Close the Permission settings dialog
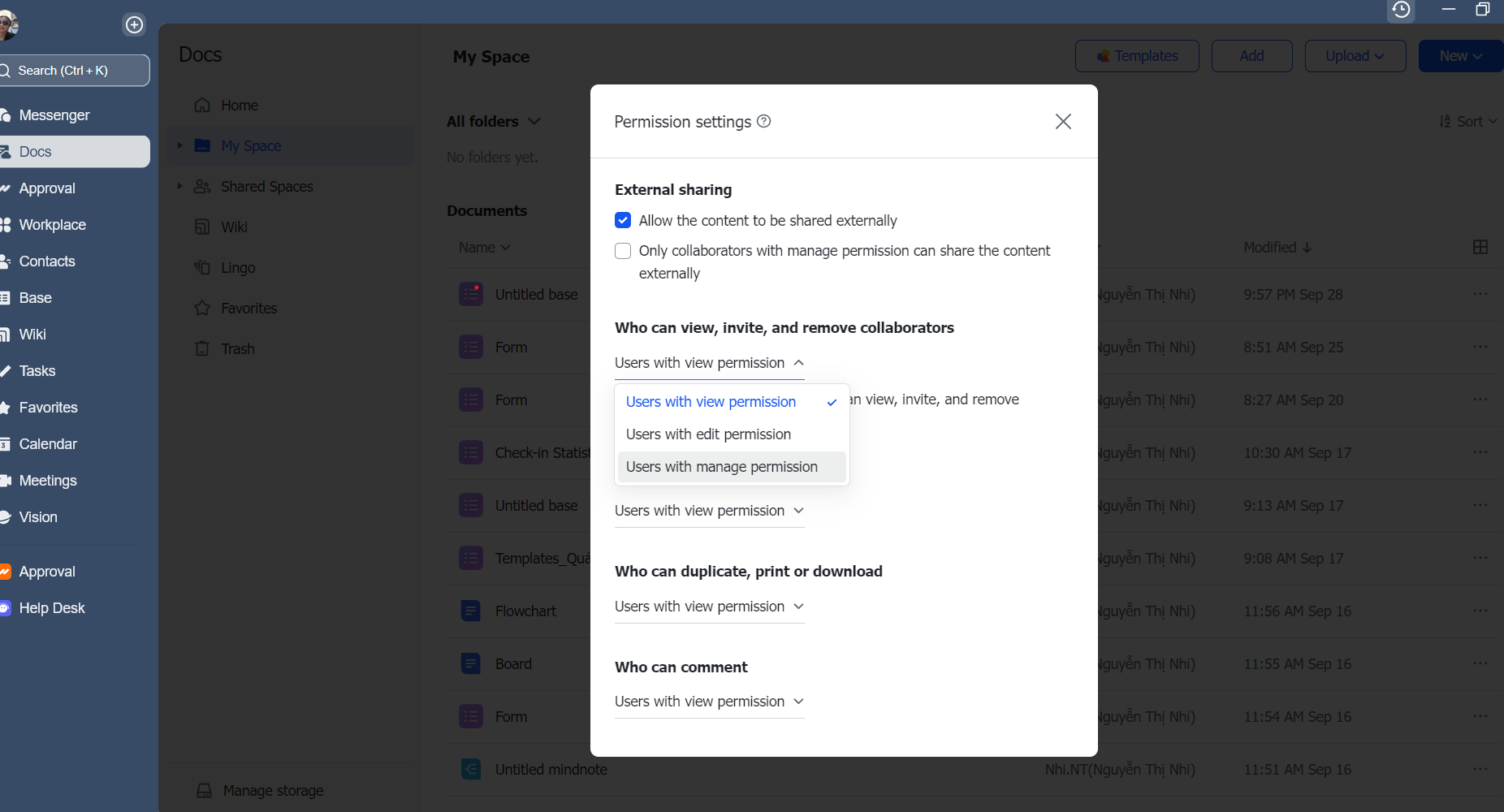 [x=1063, y=121]
